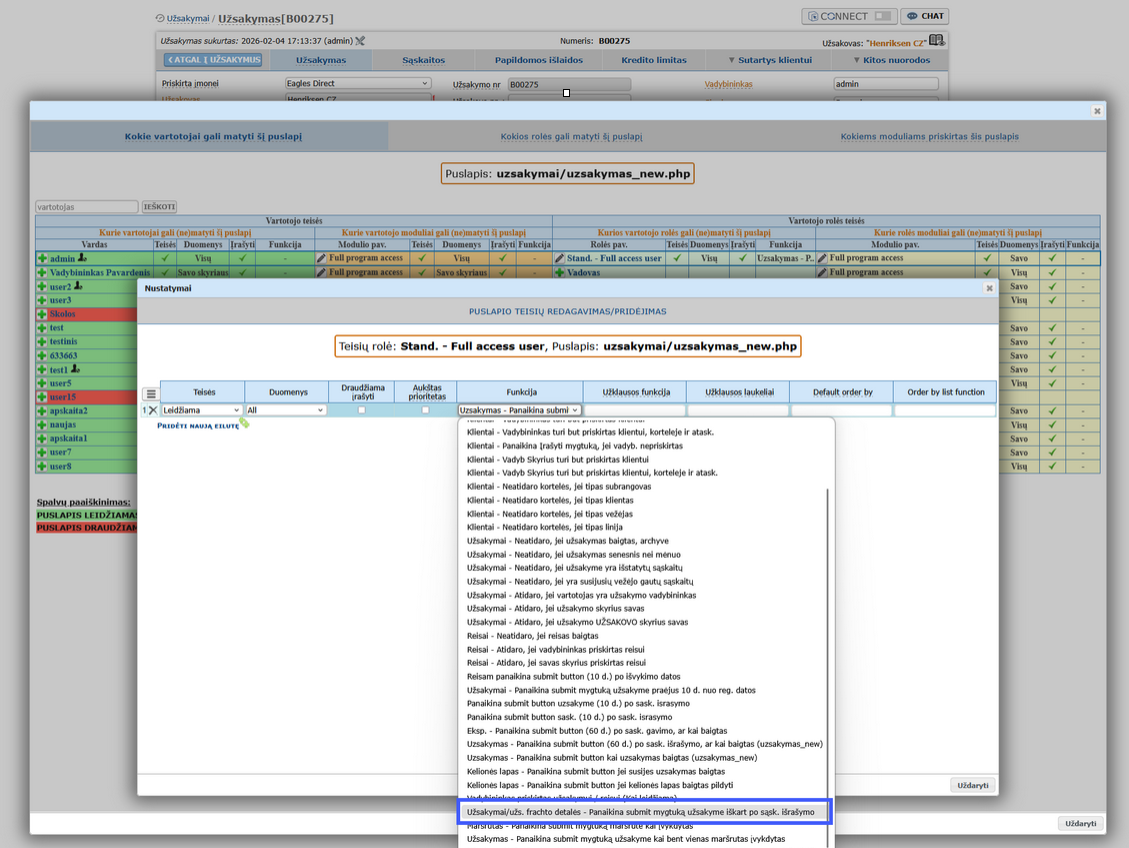Select Klientai - Neatidaro kortelės, jei tipas linija
Image resolution: width=1129 pixels, height=848 pixels.
click(x=544, y=527)
